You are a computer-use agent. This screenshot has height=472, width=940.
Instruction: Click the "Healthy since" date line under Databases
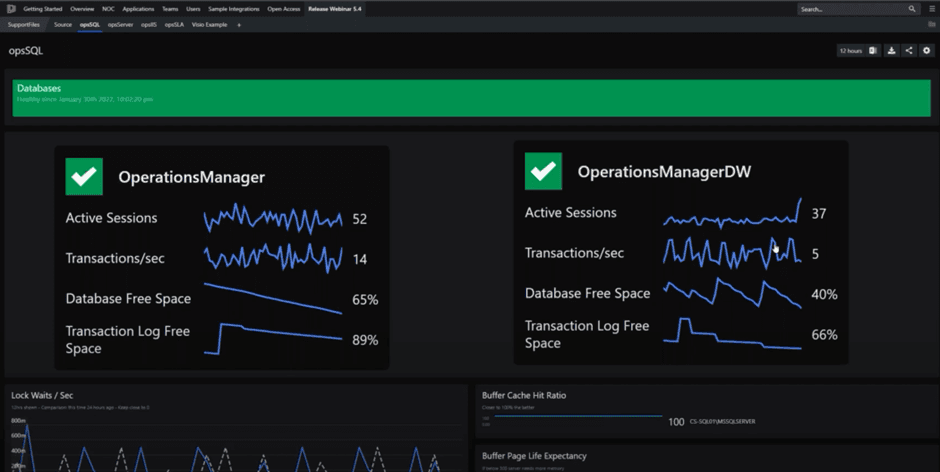click(85, 100)
